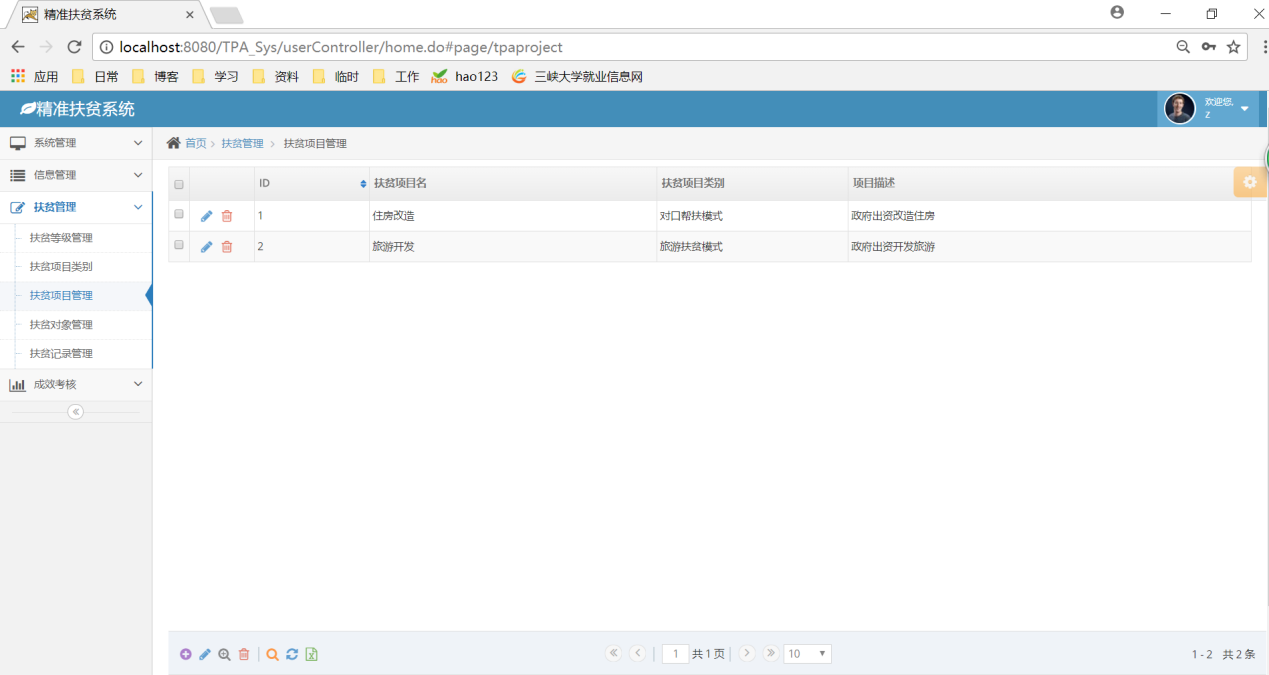Click the footer delete trash icon

pos(244,654)
